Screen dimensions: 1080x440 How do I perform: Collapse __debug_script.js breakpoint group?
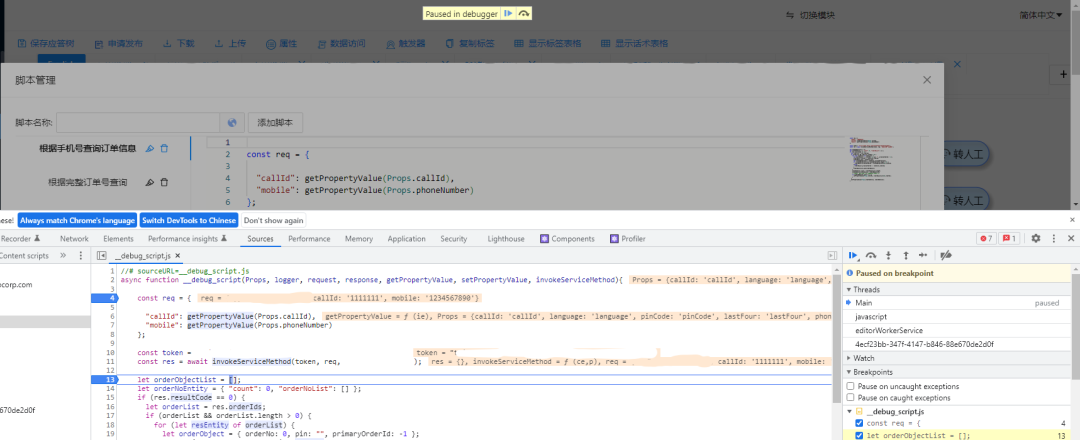click(851, 411)
